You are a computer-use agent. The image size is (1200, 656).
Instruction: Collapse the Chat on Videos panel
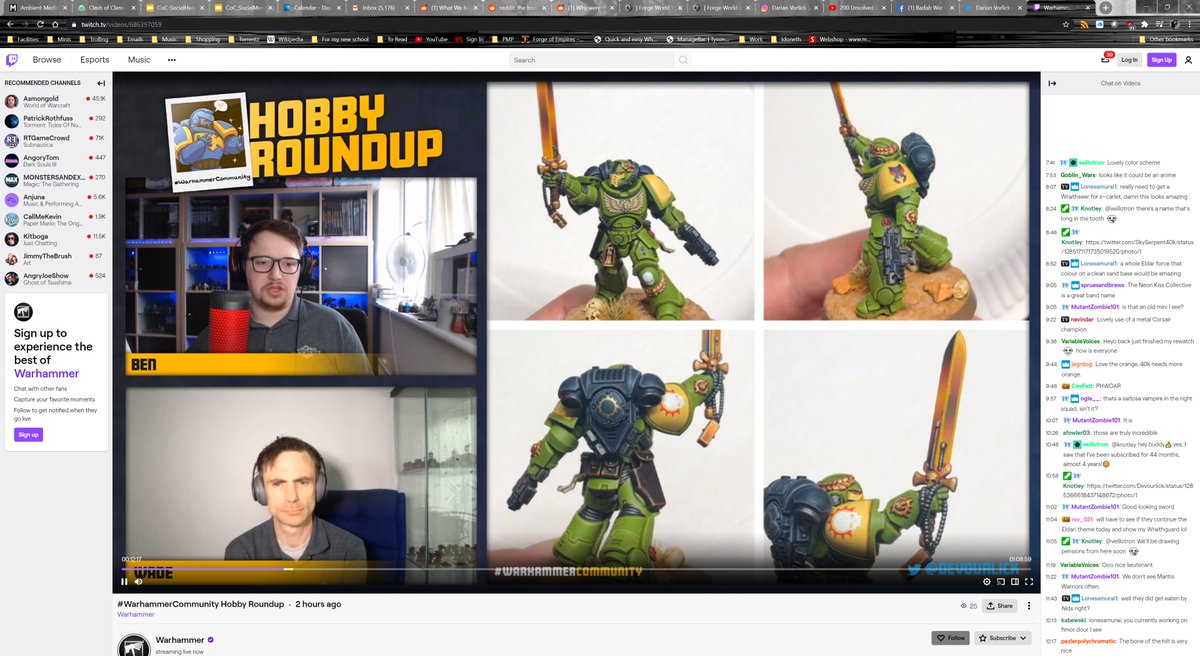click(1052, 83)
